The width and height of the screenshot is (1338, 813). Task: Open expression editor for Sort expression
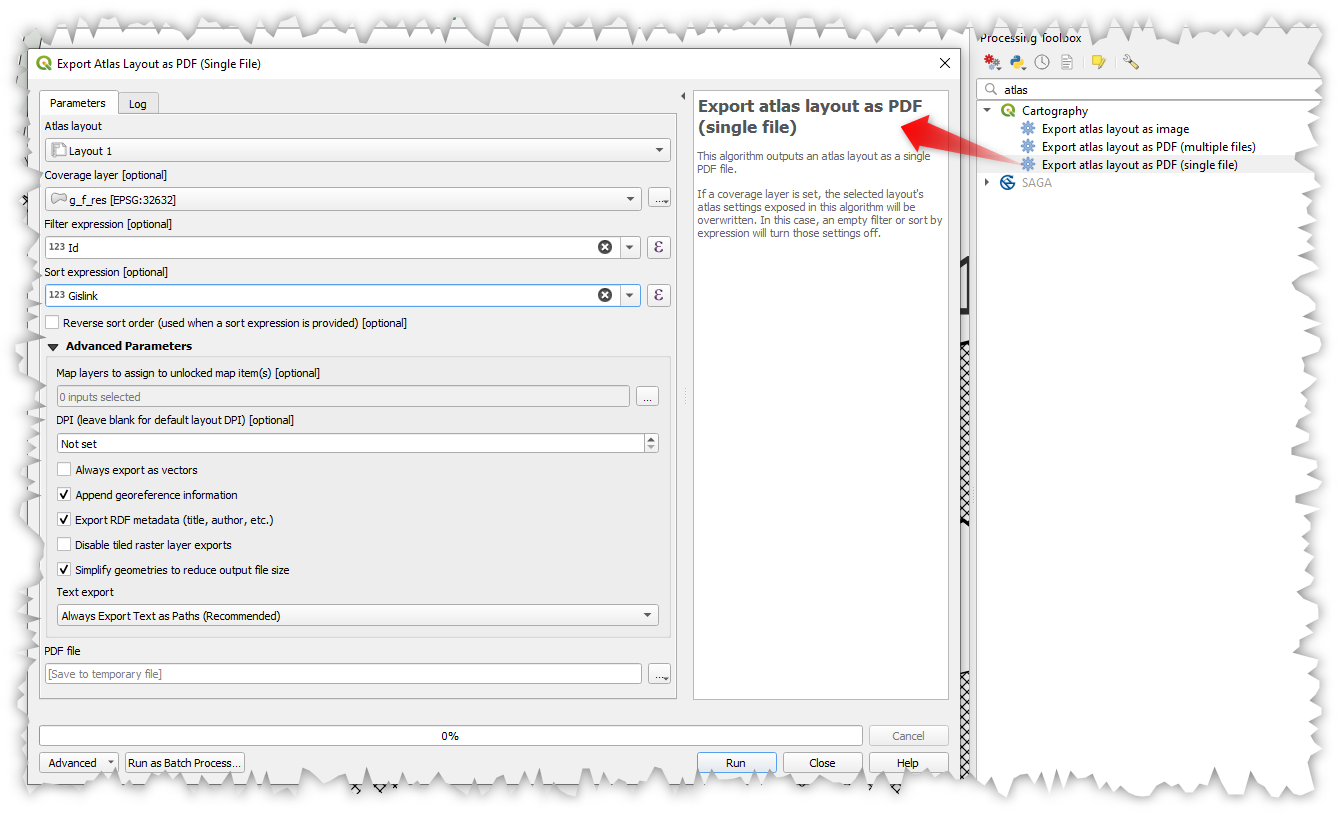(658, 295)
